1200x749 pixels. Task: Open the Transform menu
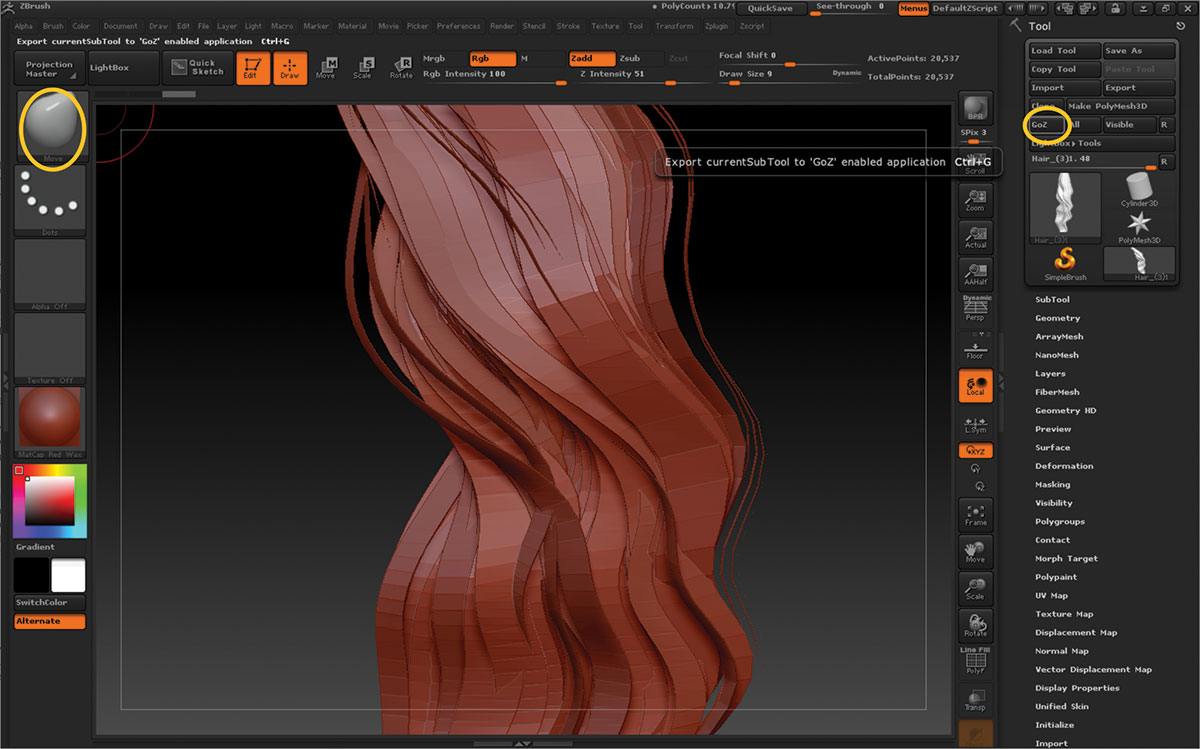pos(674,26)
